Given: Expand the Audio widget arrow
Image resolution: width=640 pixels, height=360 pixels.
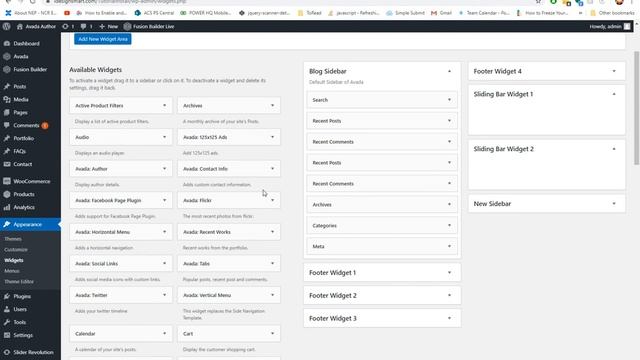Looking at the screenshot, I should [164, 137].
